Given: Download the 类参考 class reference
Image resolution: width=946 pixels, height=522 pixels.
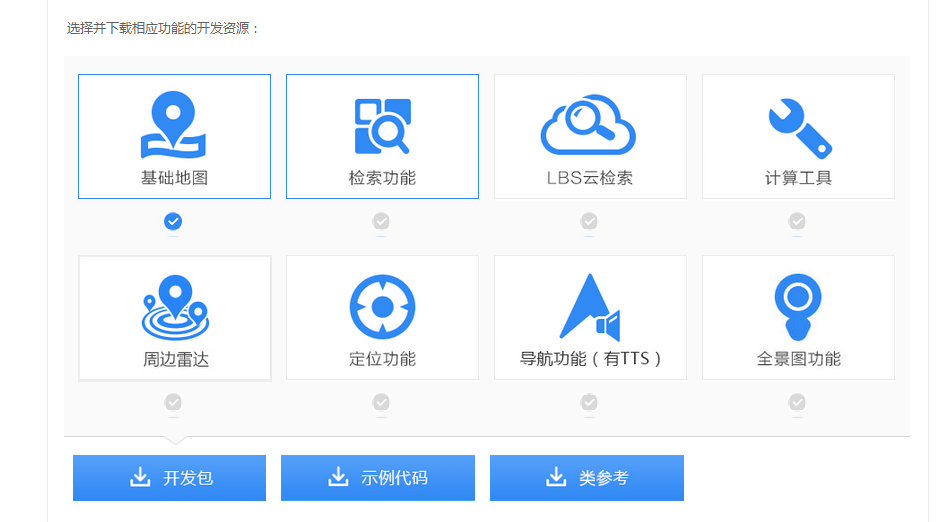Looking at the screenshot, I should (586, 478).
